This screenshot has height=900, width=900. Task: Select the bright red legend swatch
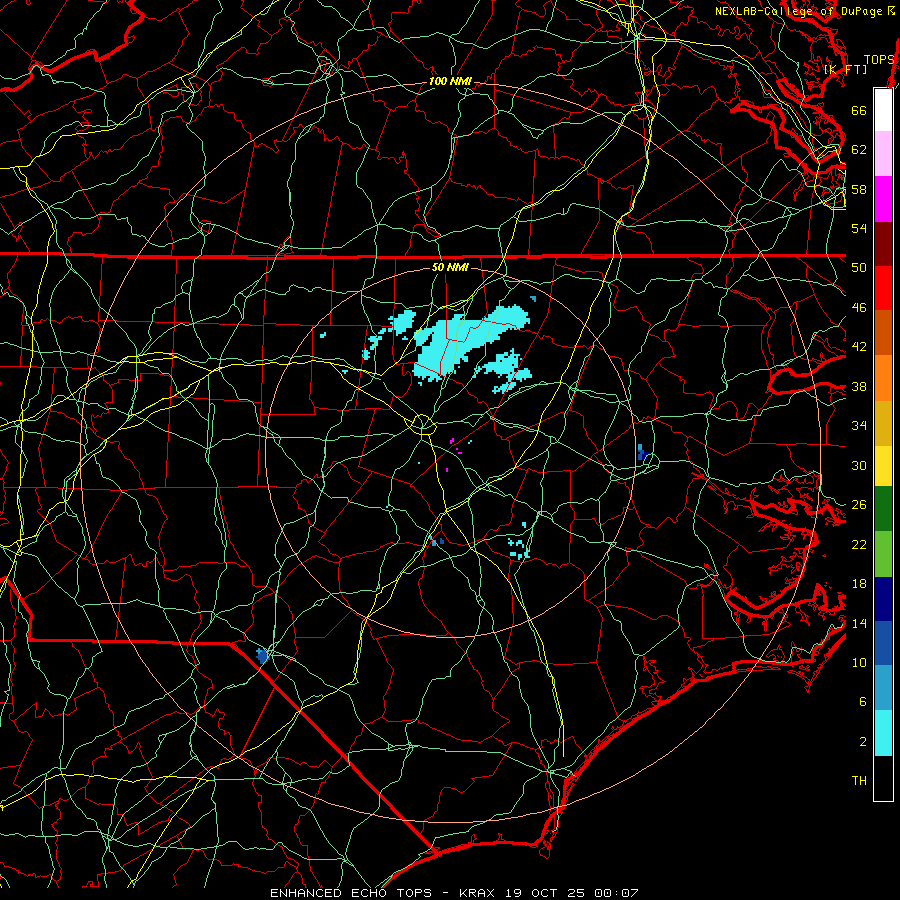click(883, 288)
